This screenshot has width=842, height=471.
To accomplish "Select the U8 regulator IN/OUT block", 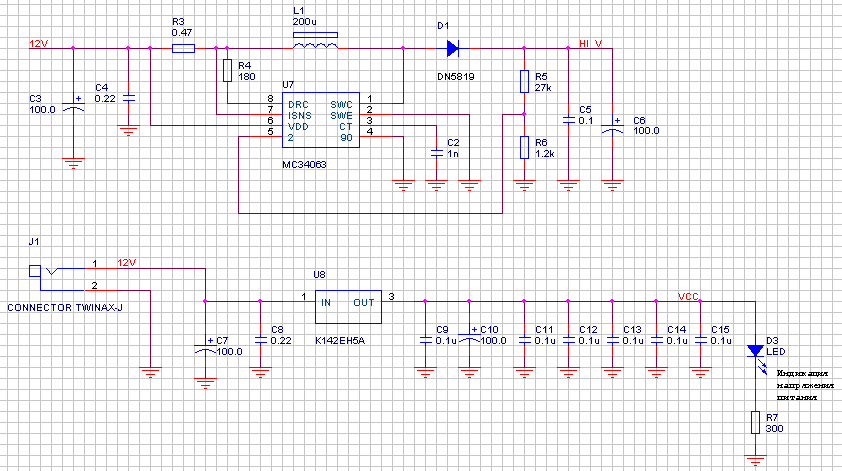I will pos(347,305).
